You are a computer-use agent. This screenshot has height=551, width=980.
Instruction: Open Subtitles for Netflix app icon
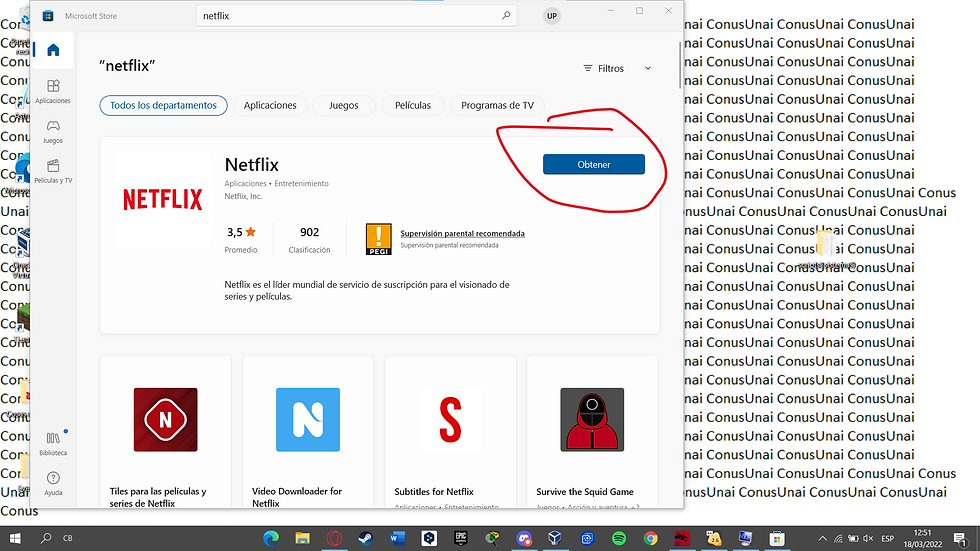(450, 420)
